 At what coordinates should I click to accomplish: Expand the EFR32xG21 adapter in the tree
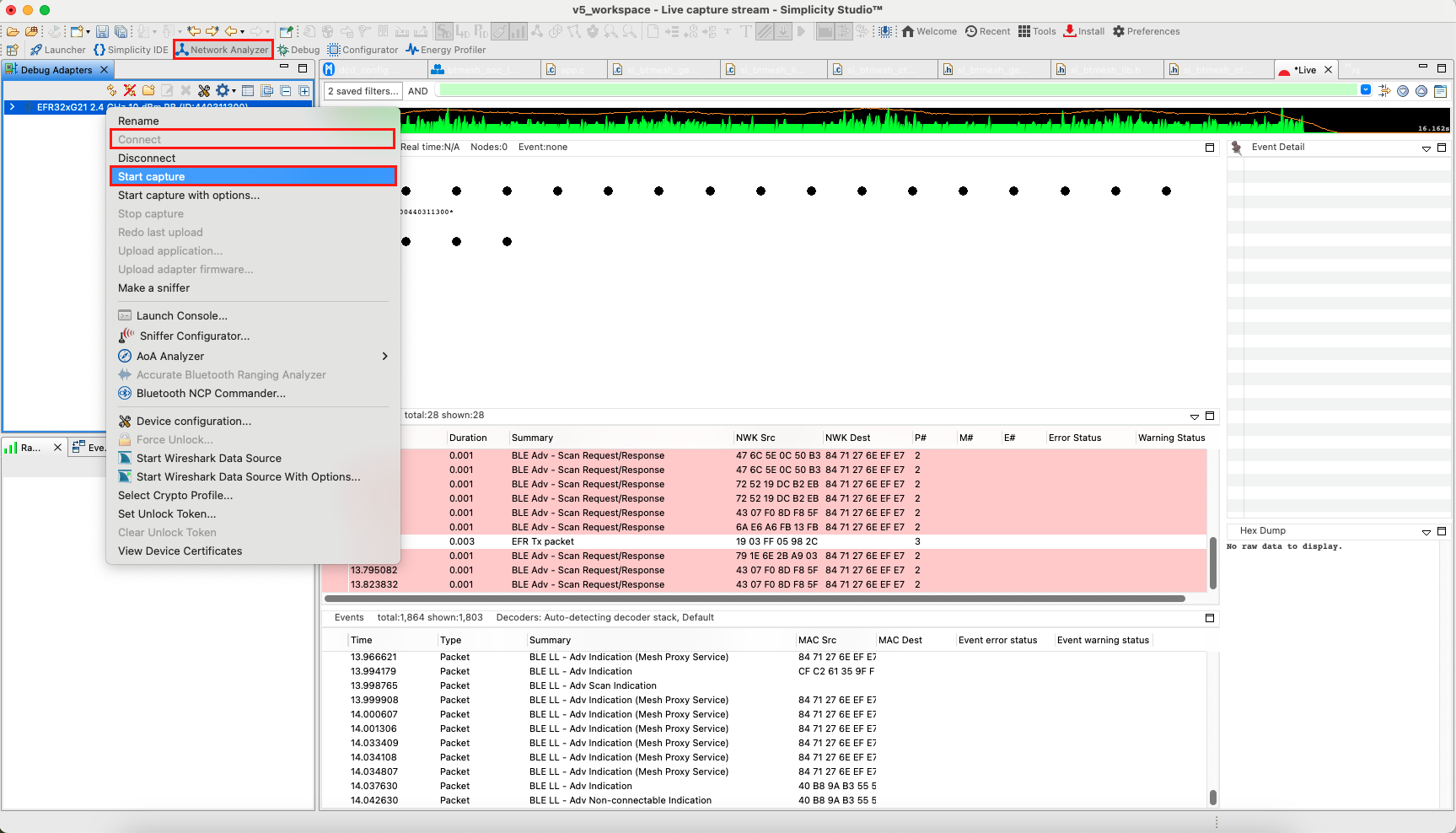coord(12,107)
